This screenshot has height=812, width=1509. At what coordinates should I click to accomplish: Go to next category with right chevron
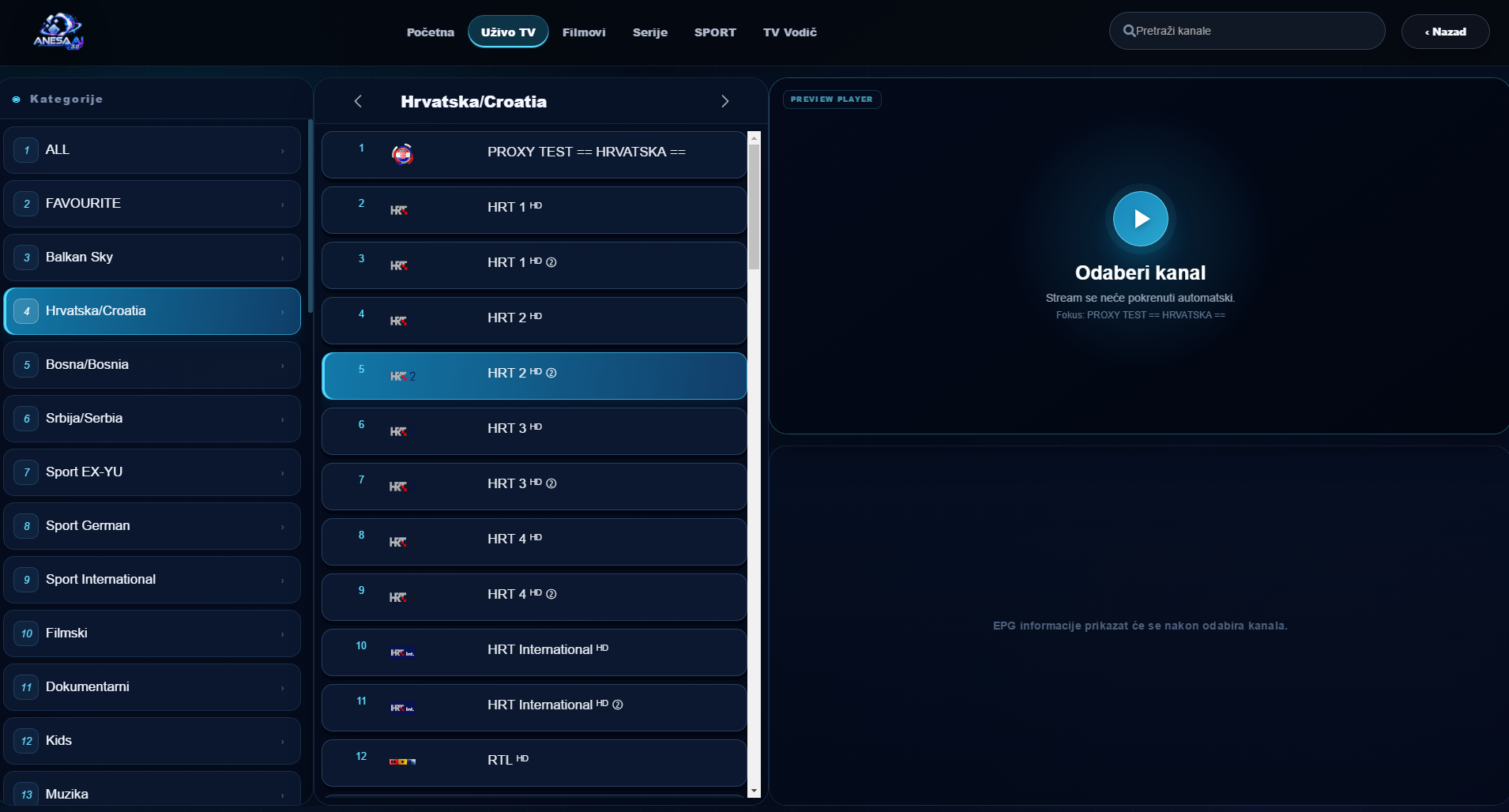[724, 101]
